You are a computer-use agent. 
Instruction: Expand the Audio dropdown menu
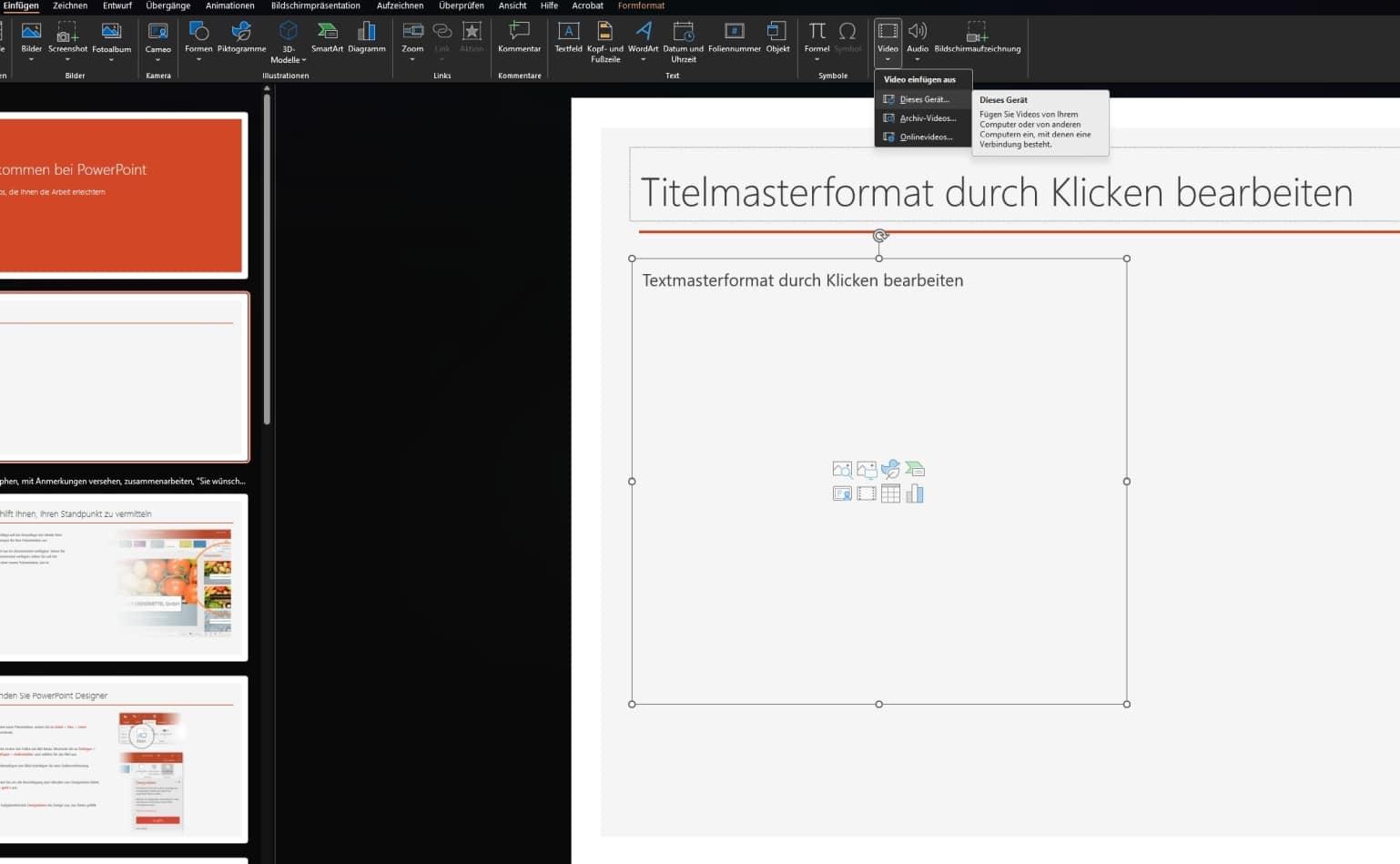[x=918, y=60]
